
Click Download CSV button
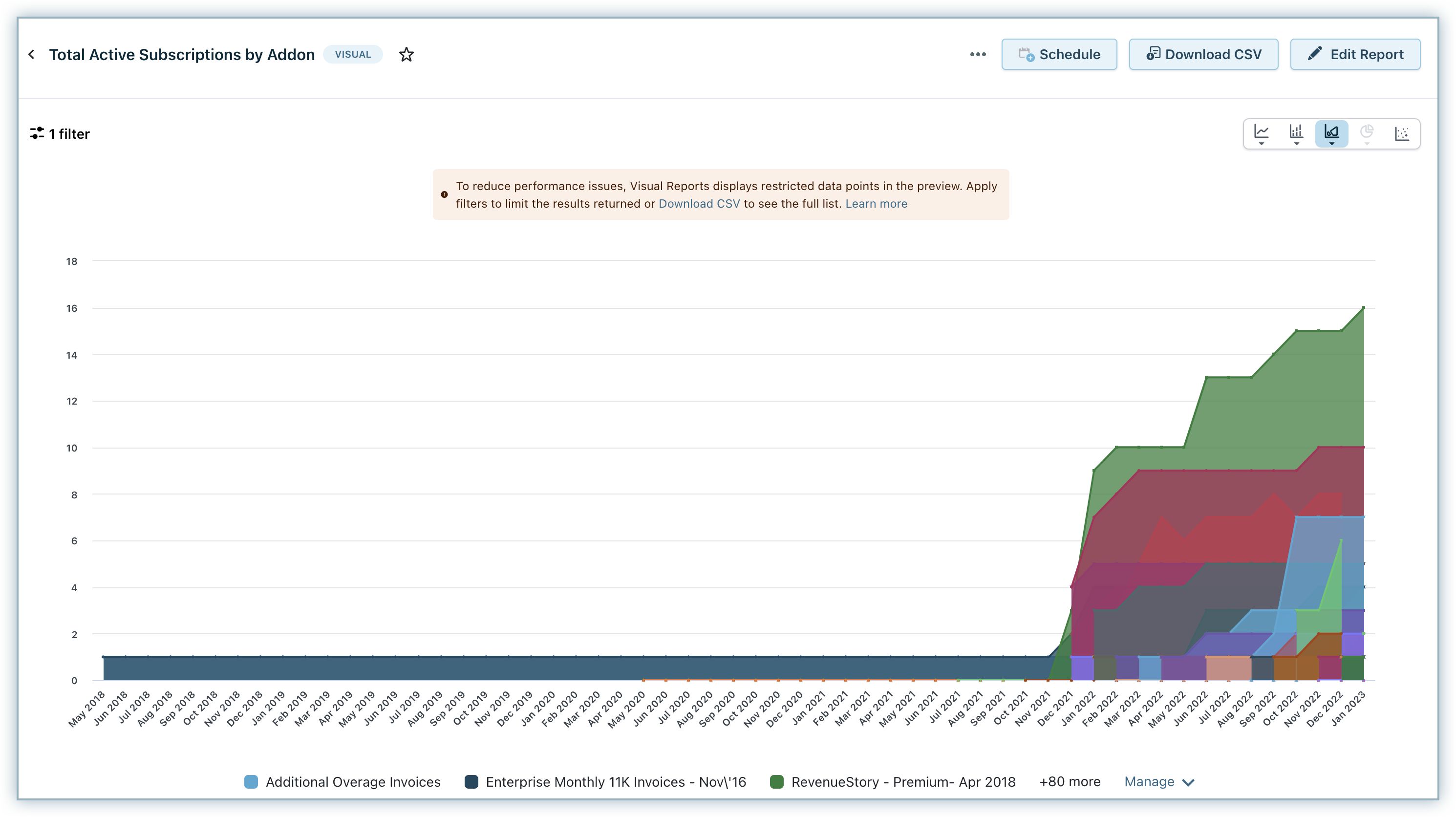point(1203,54)
